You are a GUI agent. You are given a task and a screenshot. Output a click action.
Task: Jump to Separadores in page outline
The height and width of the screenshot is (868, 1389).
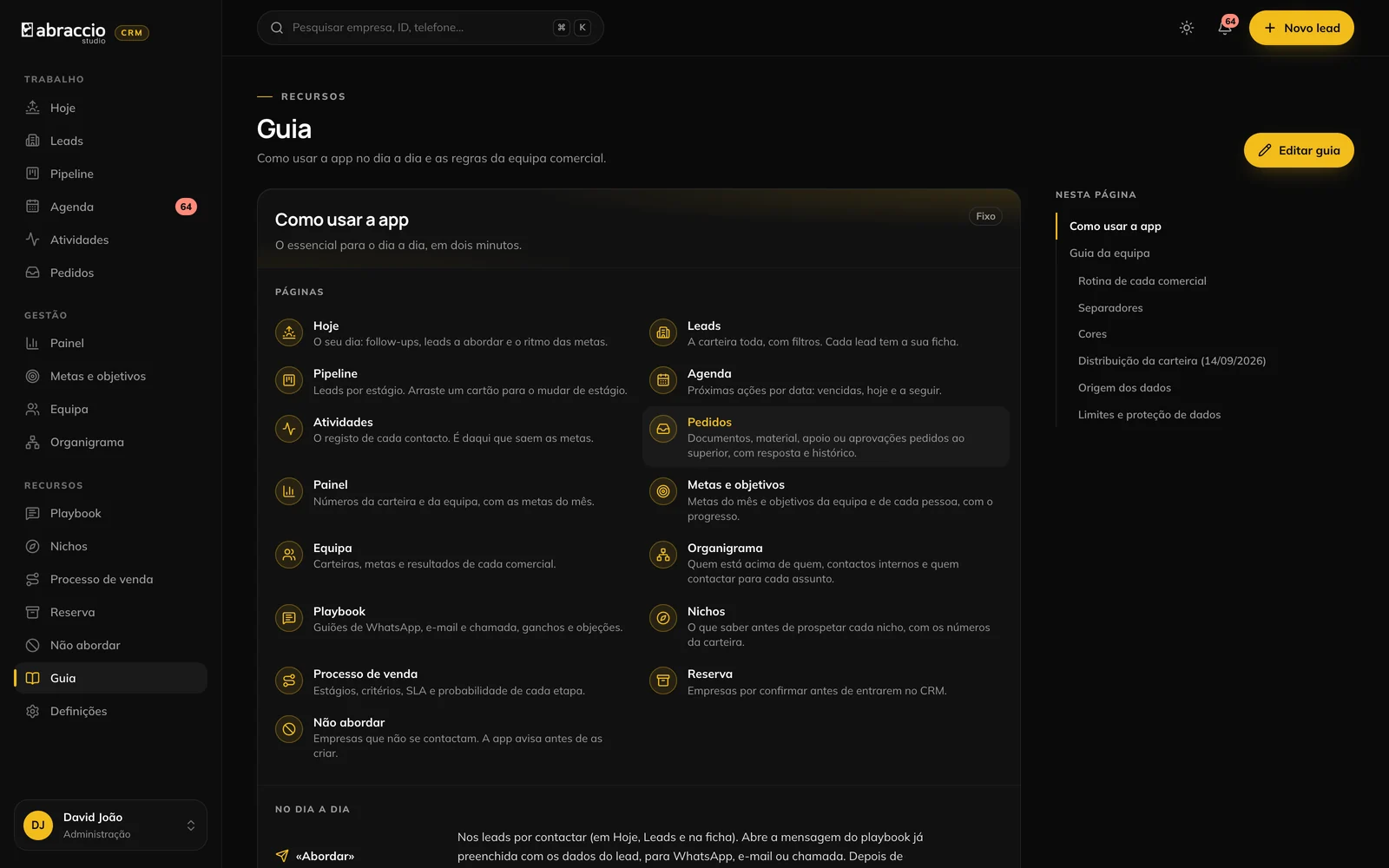[1110, 307]
